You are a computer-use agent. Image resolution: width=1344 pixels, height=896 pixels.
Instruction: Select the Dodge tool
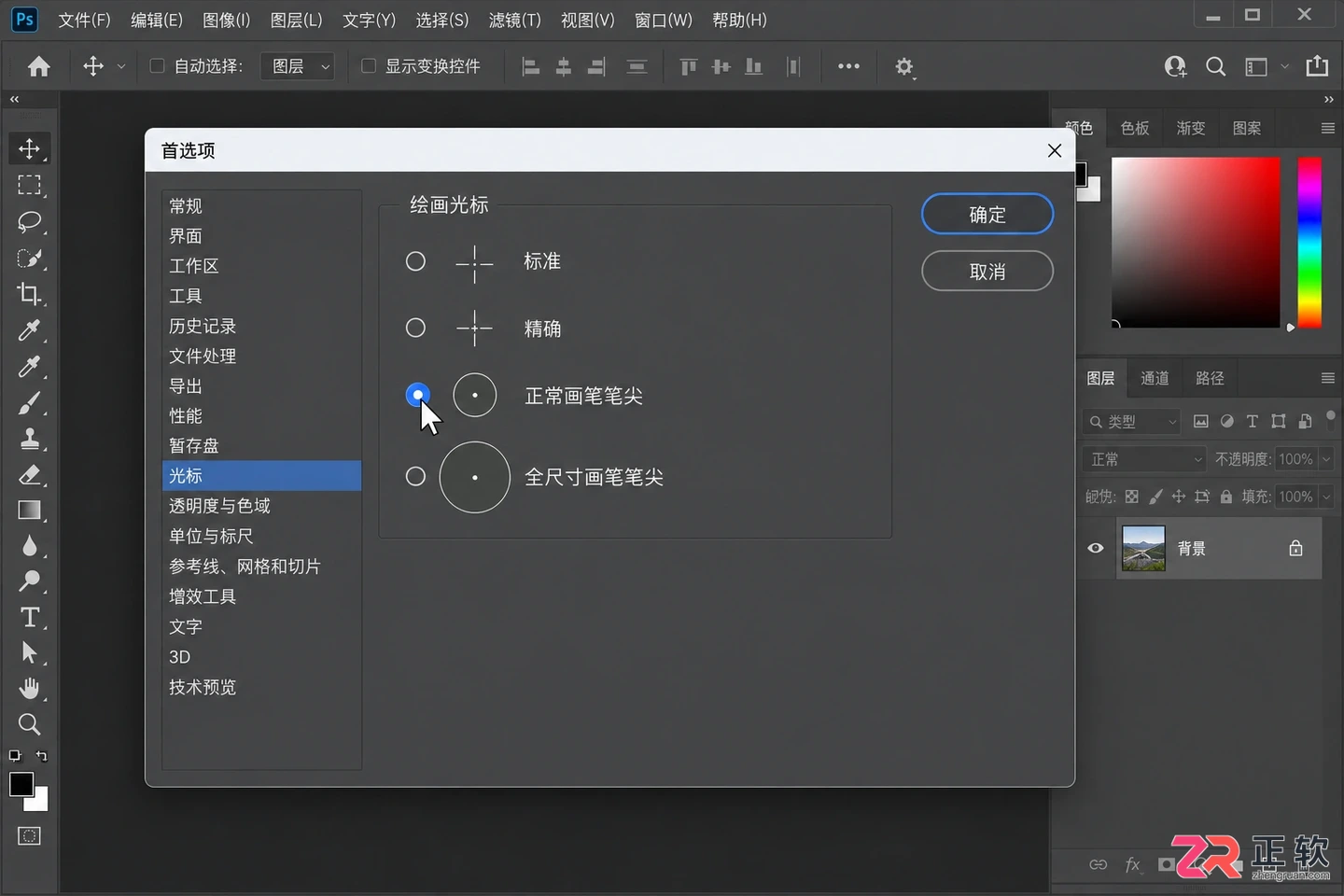30,581
